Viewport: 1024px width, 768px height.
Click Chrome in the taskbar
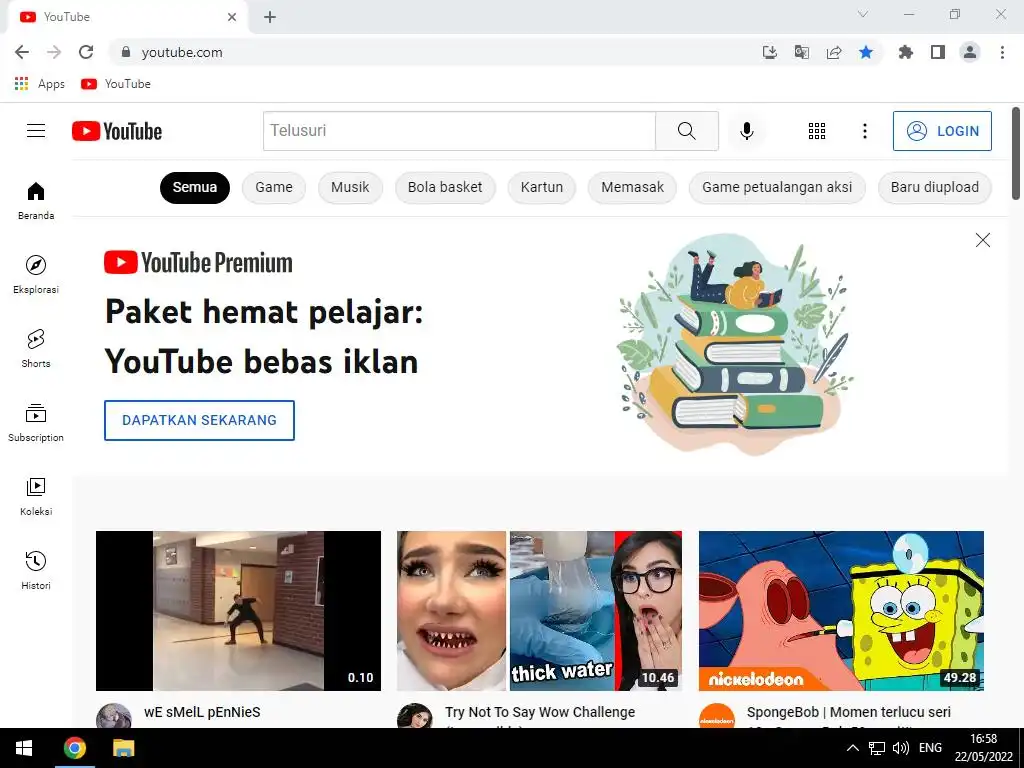pos(74,748)
